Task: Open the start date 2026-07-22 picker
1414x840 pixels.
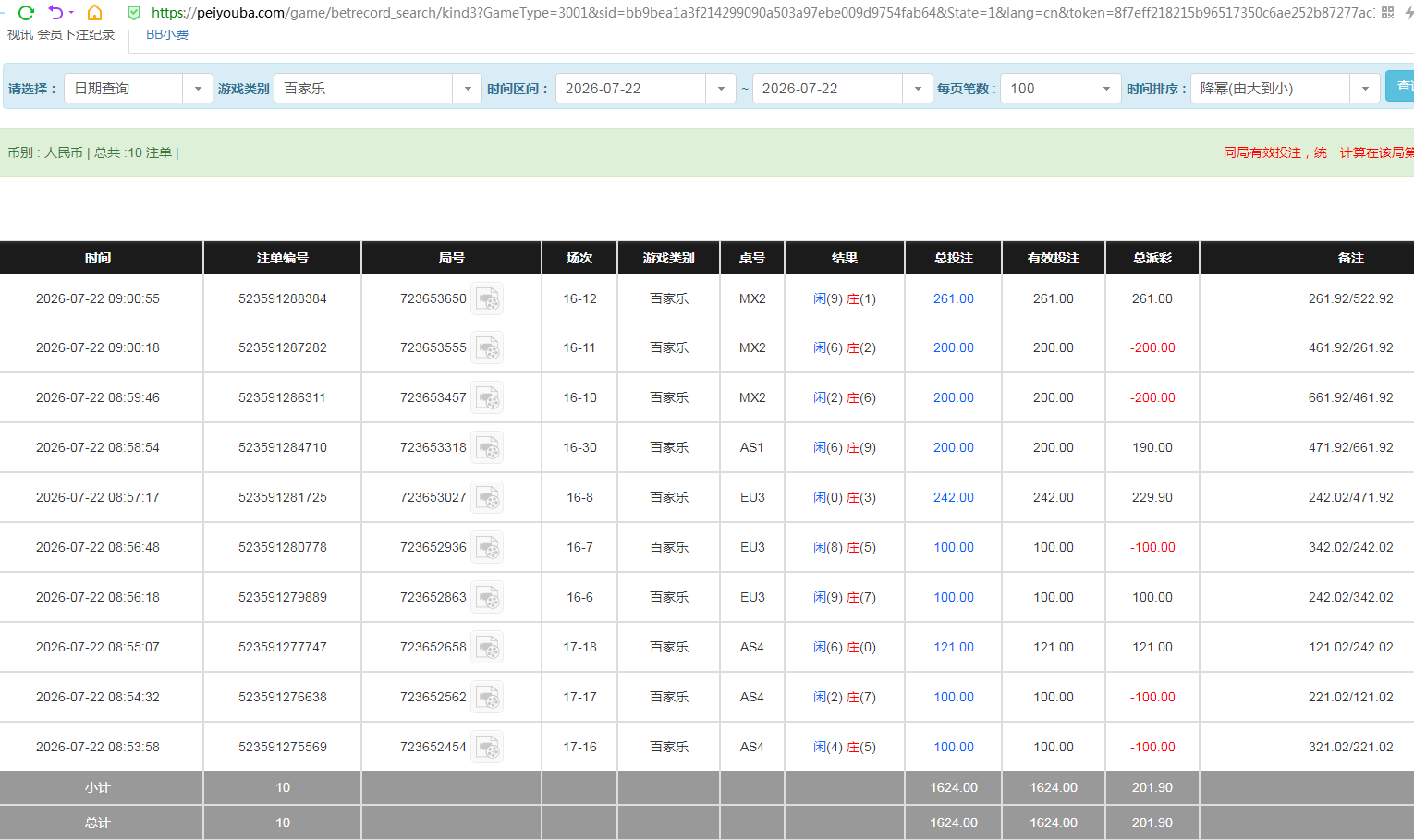Action: point(646,89)
